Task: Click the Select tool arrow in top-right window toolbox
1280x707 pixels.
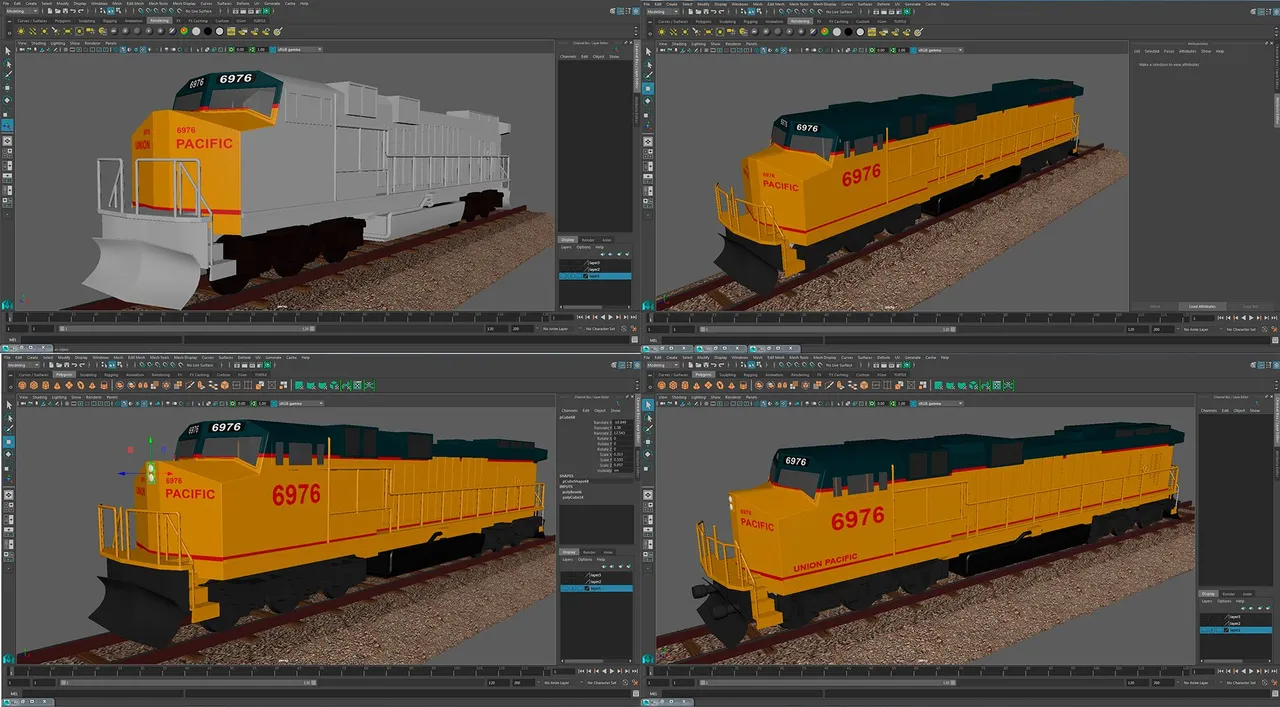Action: pyautogui.click(x=648, y=52)
